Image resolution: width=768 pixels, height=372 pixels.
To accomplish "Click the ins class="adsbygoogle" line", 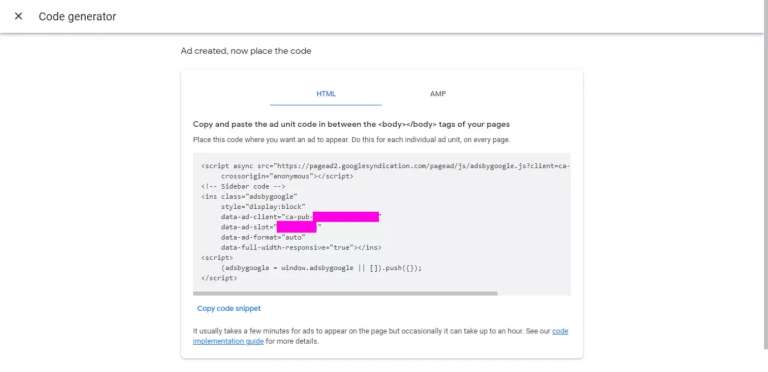I will pyautogui.click(x=249, y=197).
